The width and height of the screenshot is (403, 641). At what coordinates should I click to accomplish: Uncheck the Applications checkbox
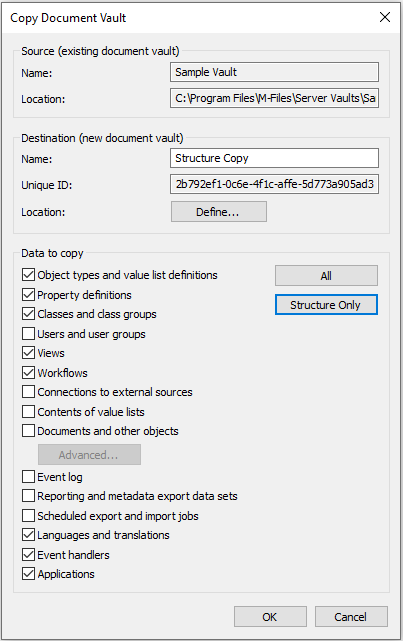tap(28, 574)
